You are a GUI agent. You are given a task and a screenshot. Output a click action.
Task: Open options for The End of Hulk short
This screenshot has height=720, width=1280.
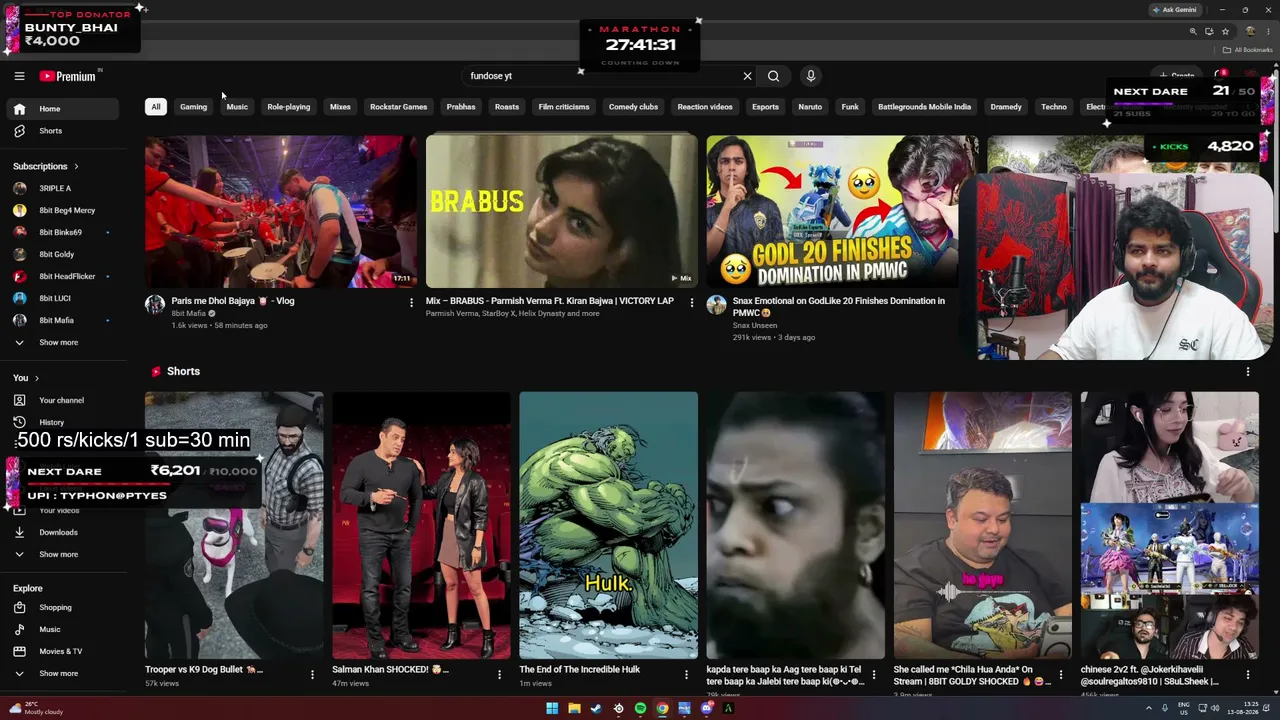tap(686, 675)
